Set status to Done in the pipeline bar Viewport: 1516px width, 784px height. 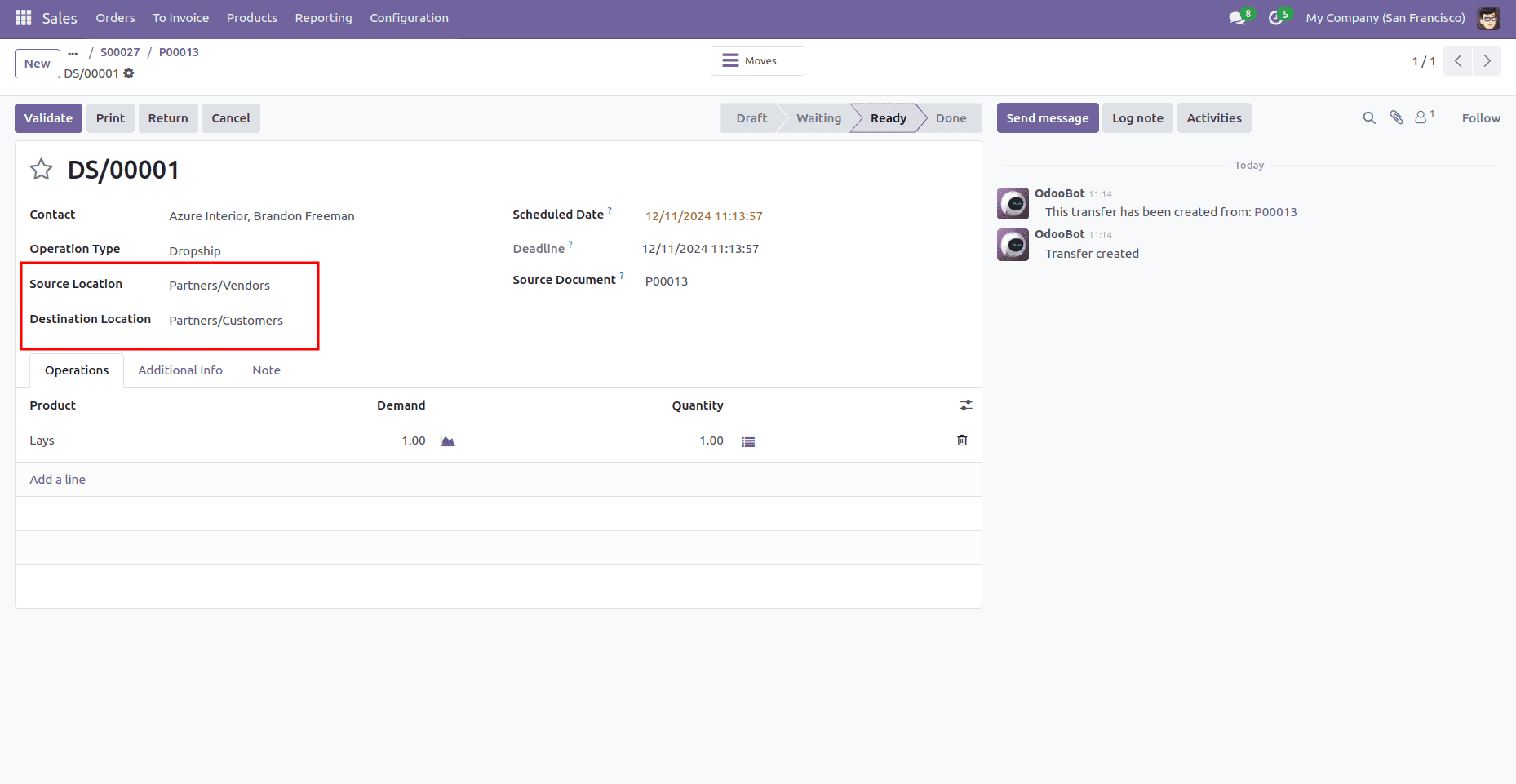click(950, 117)
